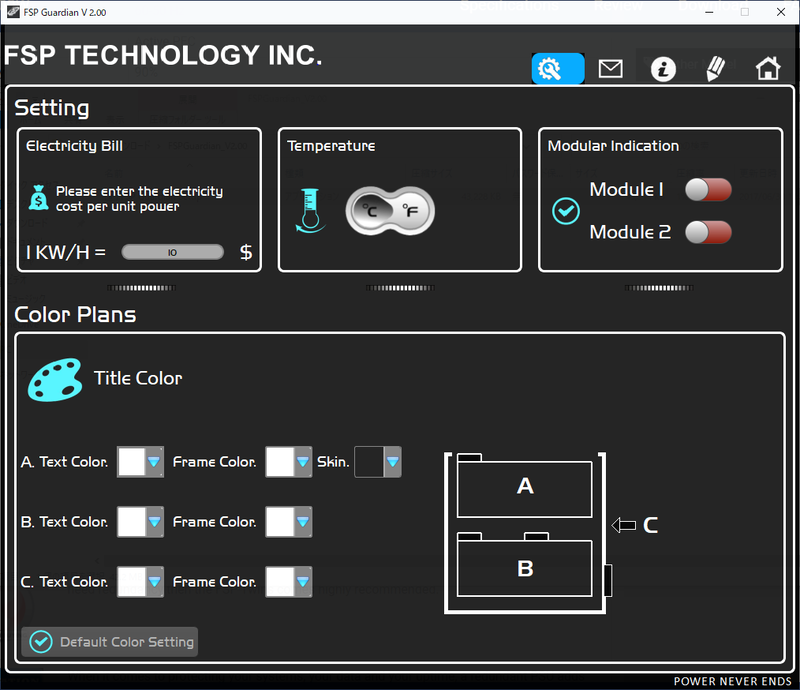Click the arrow pointing to frame C
This screenshot has height=690, width=800.
623,525
